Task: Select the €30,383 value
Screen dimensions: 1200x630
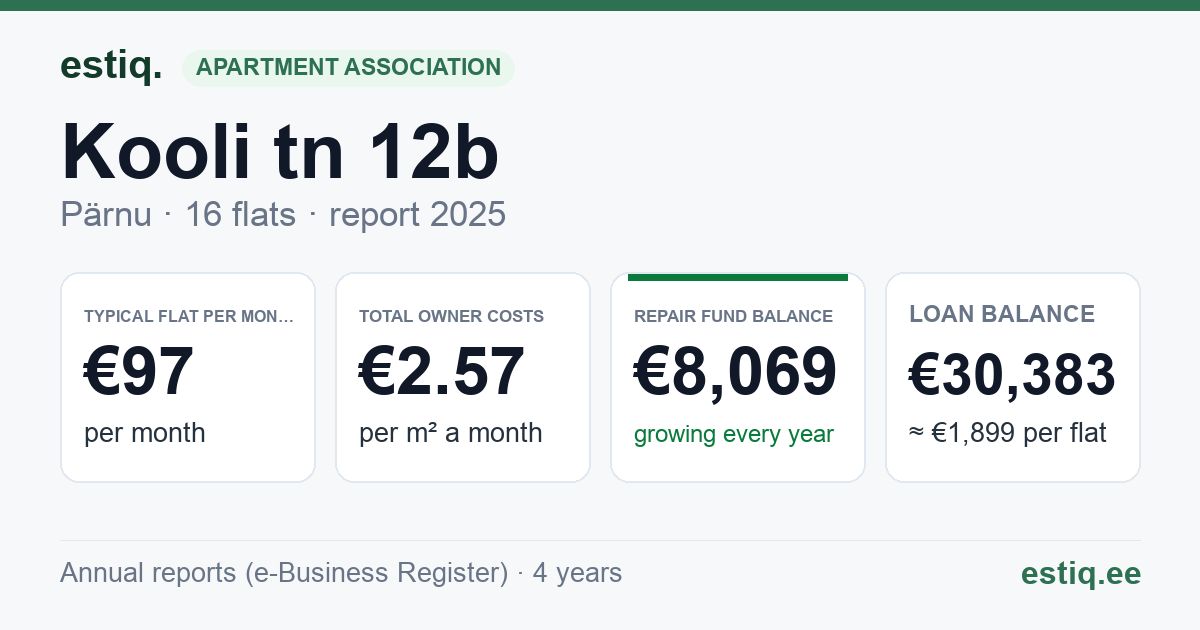Action: coord(1012,376)
